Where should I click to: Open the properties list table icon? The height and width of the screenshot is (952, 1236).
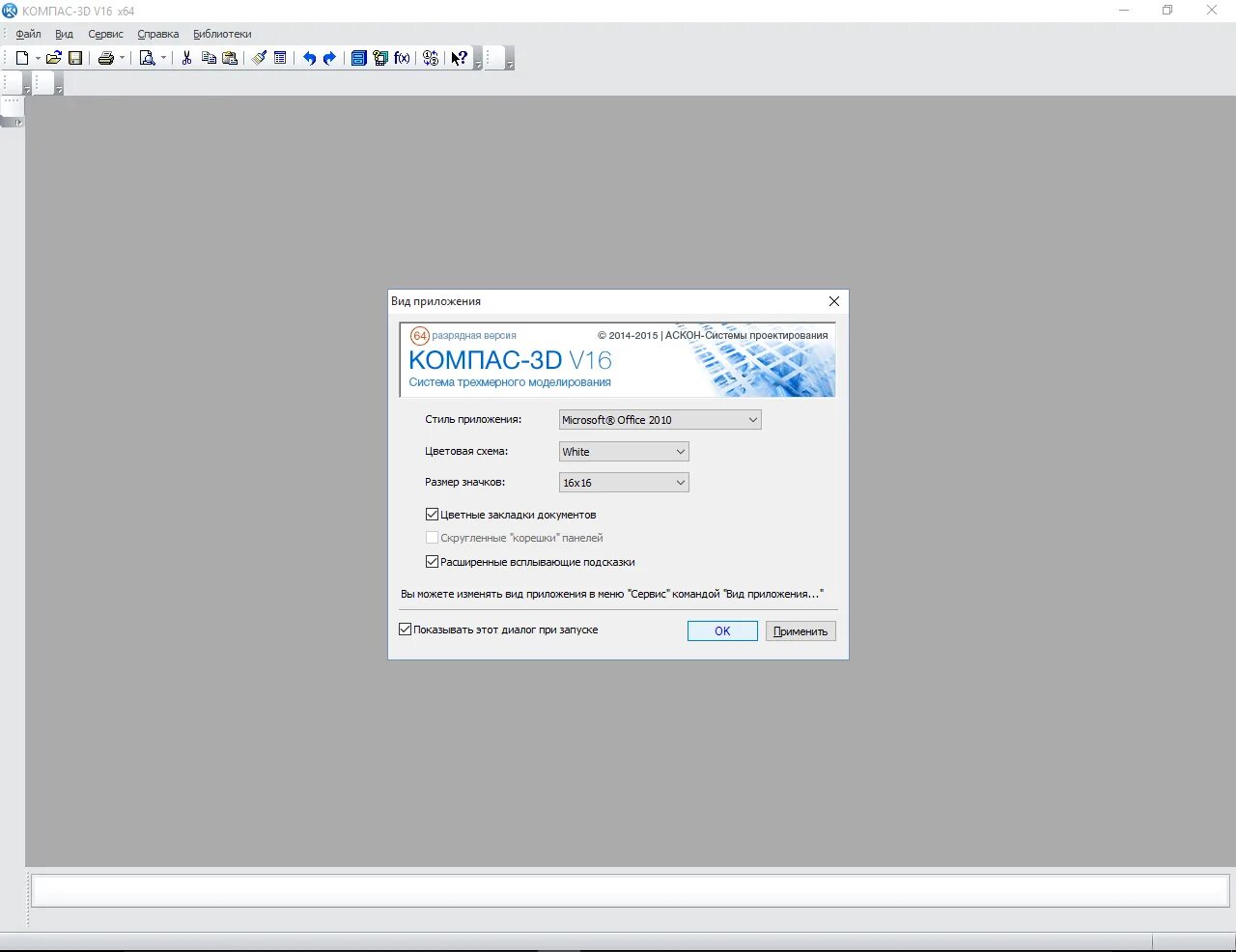click(280, 58)
